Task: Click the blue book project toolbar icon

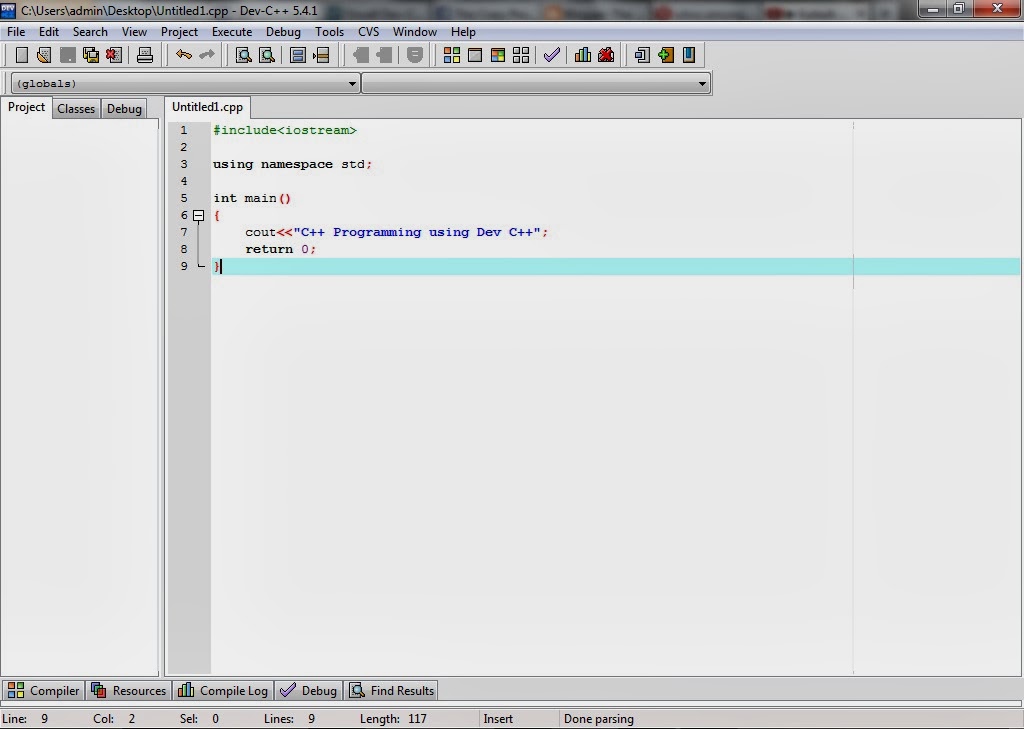Action: (689, 56)
